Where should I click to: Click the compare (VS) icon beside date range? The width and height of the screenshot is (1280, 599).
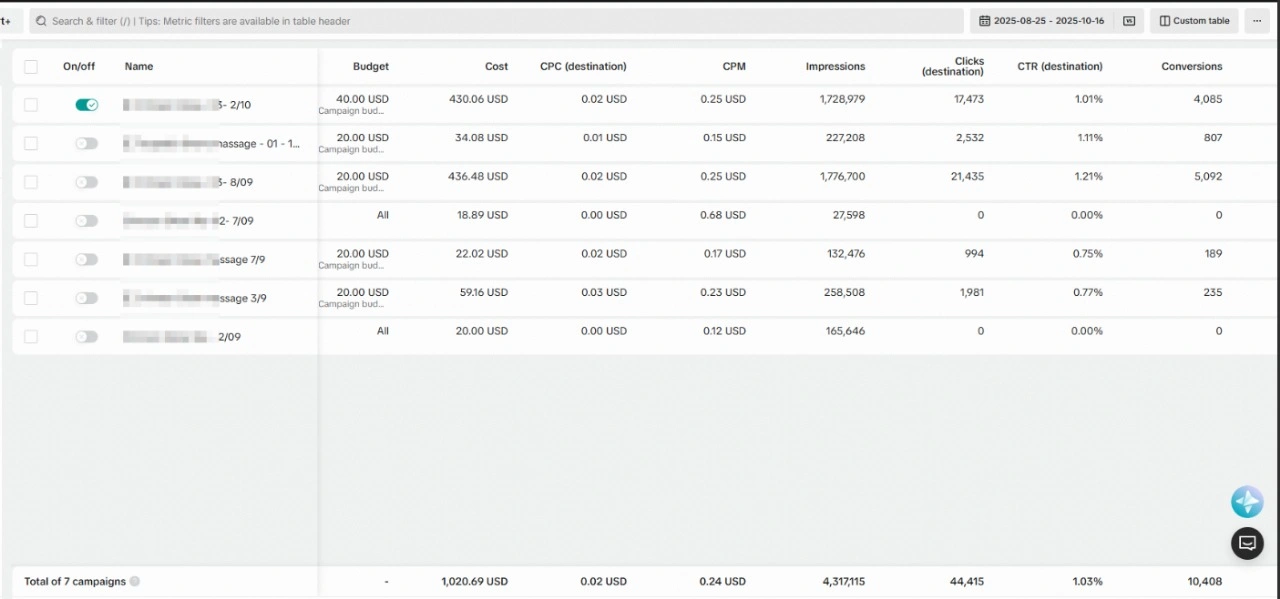click(x=1129, y=21)
